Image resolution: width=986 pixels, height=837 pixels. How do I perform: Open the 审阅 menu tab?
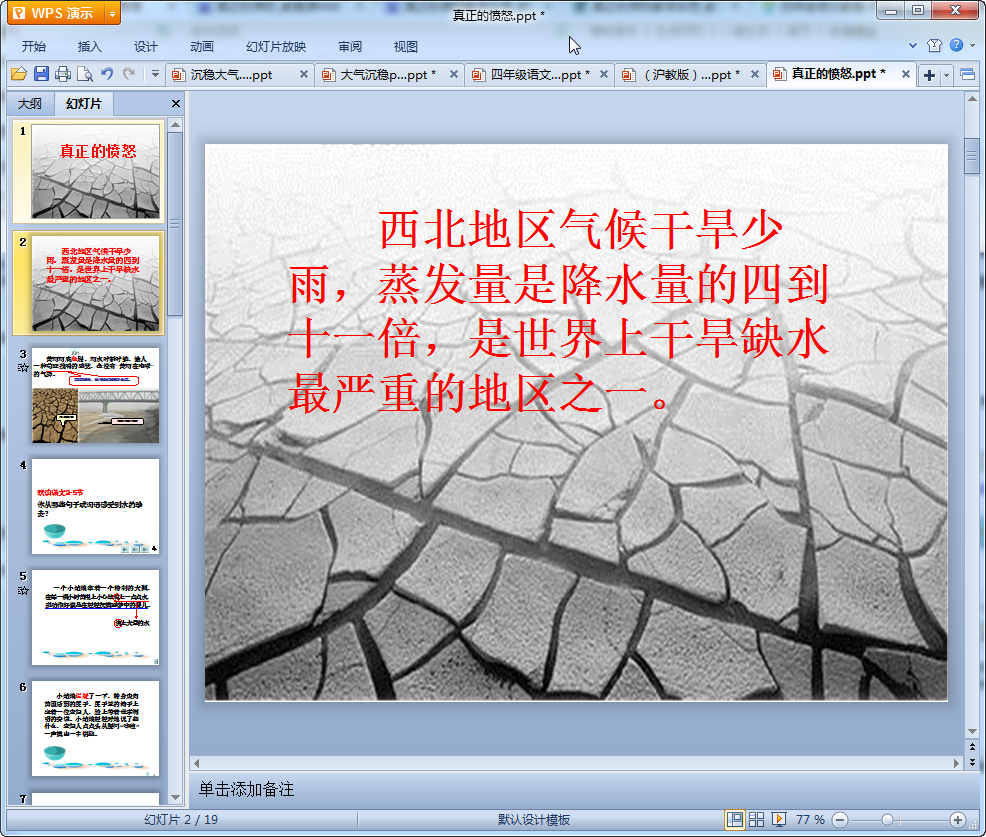point(350,47)
